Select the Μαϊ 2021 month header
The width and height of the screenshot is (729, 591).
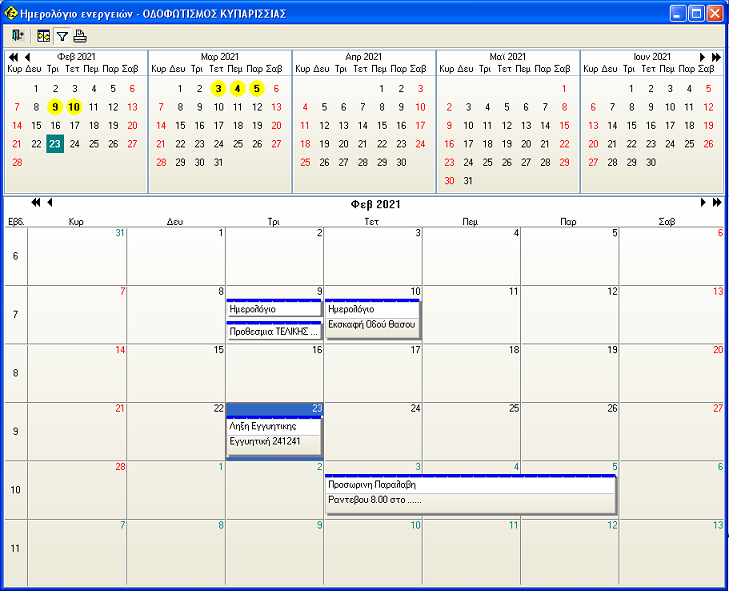pyautogui.click(x=508, y=57)
